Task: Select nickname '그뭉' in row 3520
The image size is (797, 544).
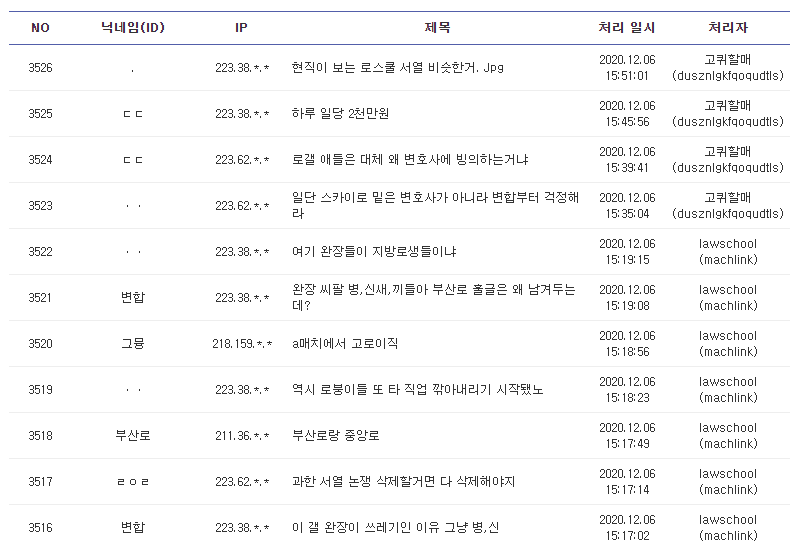Action: pyautogui.click(x=132, y=344)
